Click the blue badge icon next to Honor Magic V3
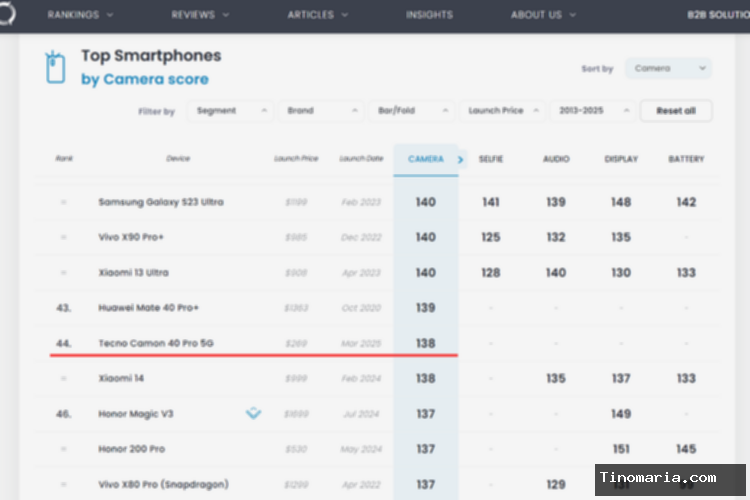 (x=254, y=413)
